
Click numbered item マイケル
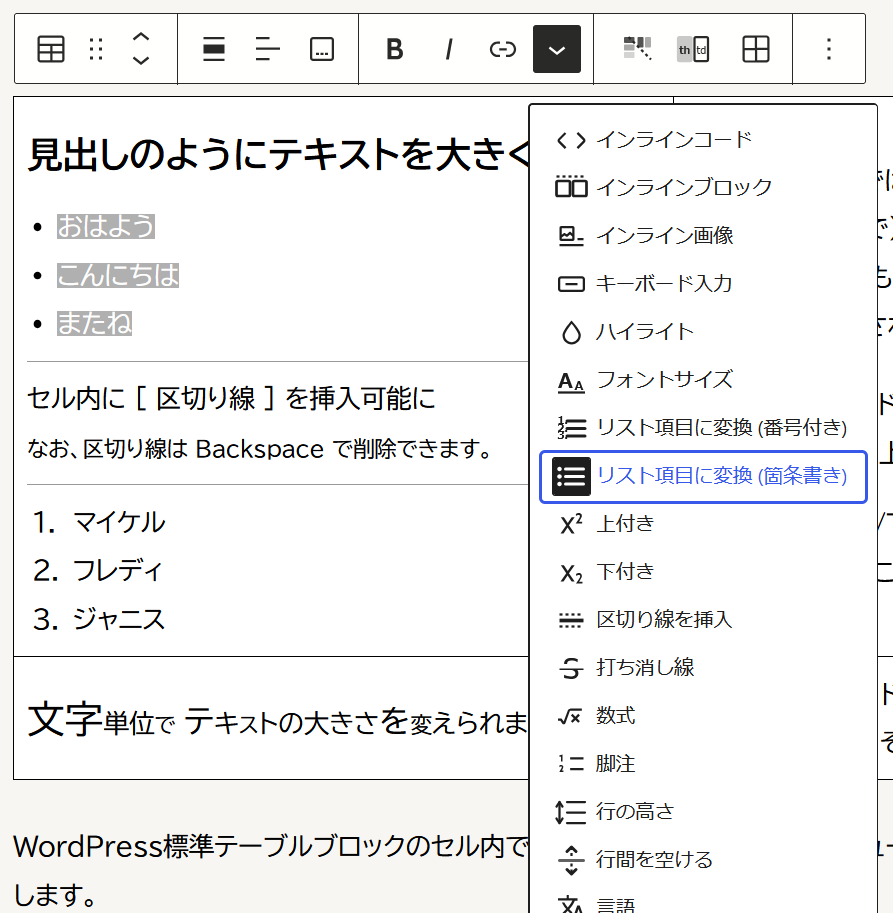tap(119, 522)
